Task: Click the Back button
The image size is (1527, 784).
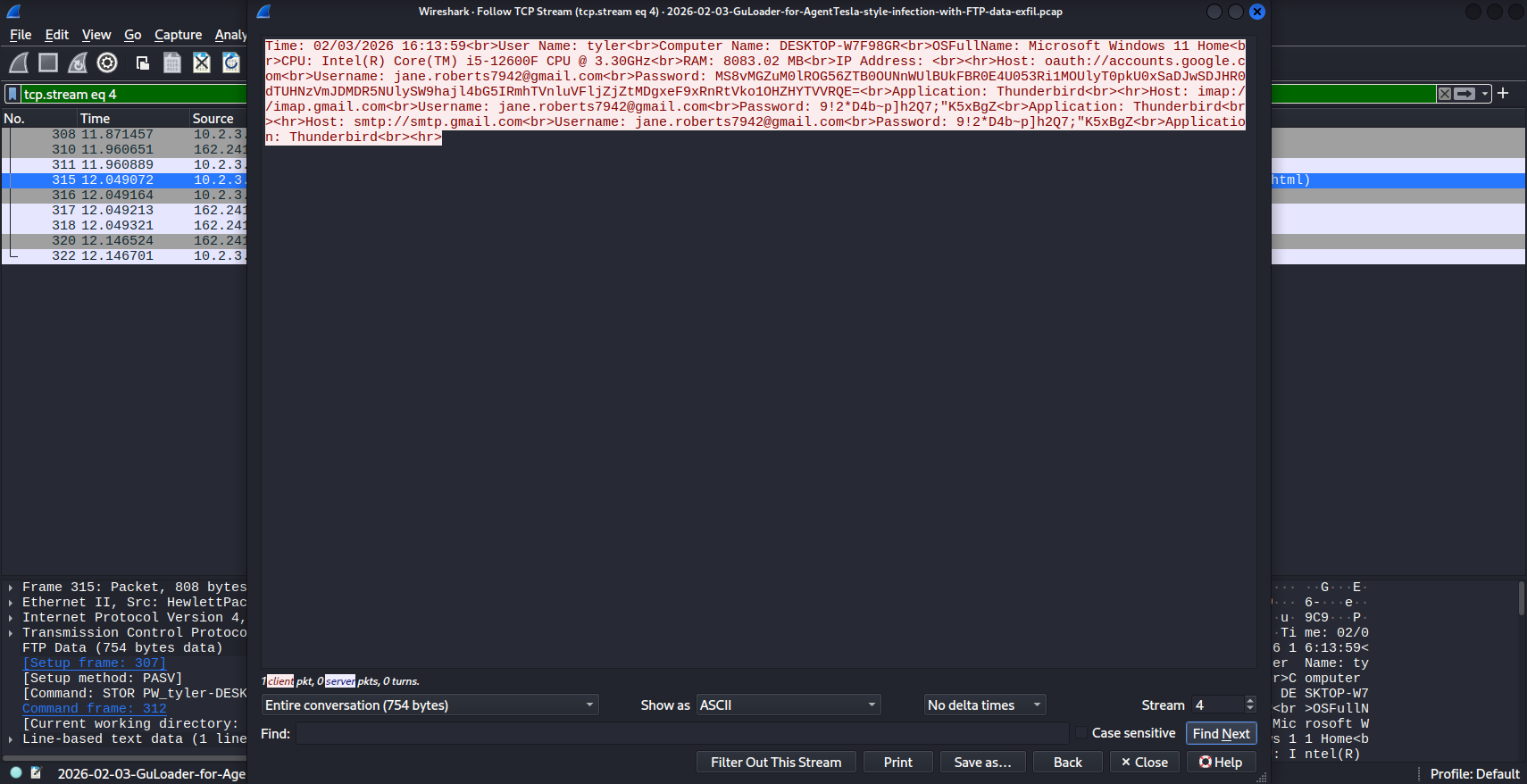Action: click(x=1068, y=763)
